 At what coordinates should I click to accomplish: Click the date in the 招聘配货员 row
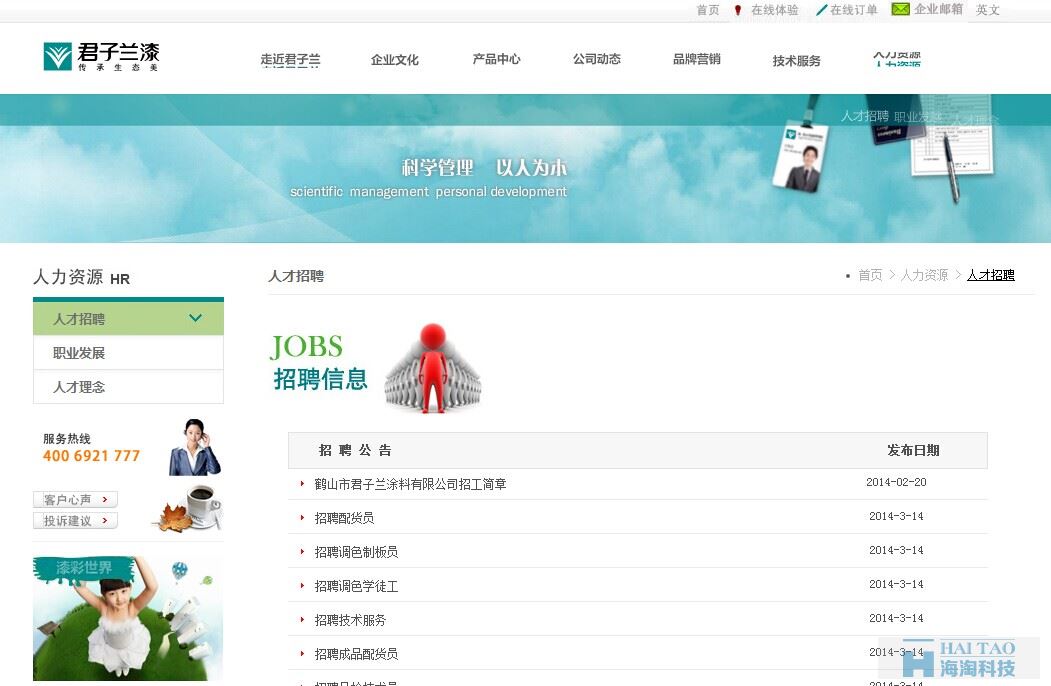896,516
